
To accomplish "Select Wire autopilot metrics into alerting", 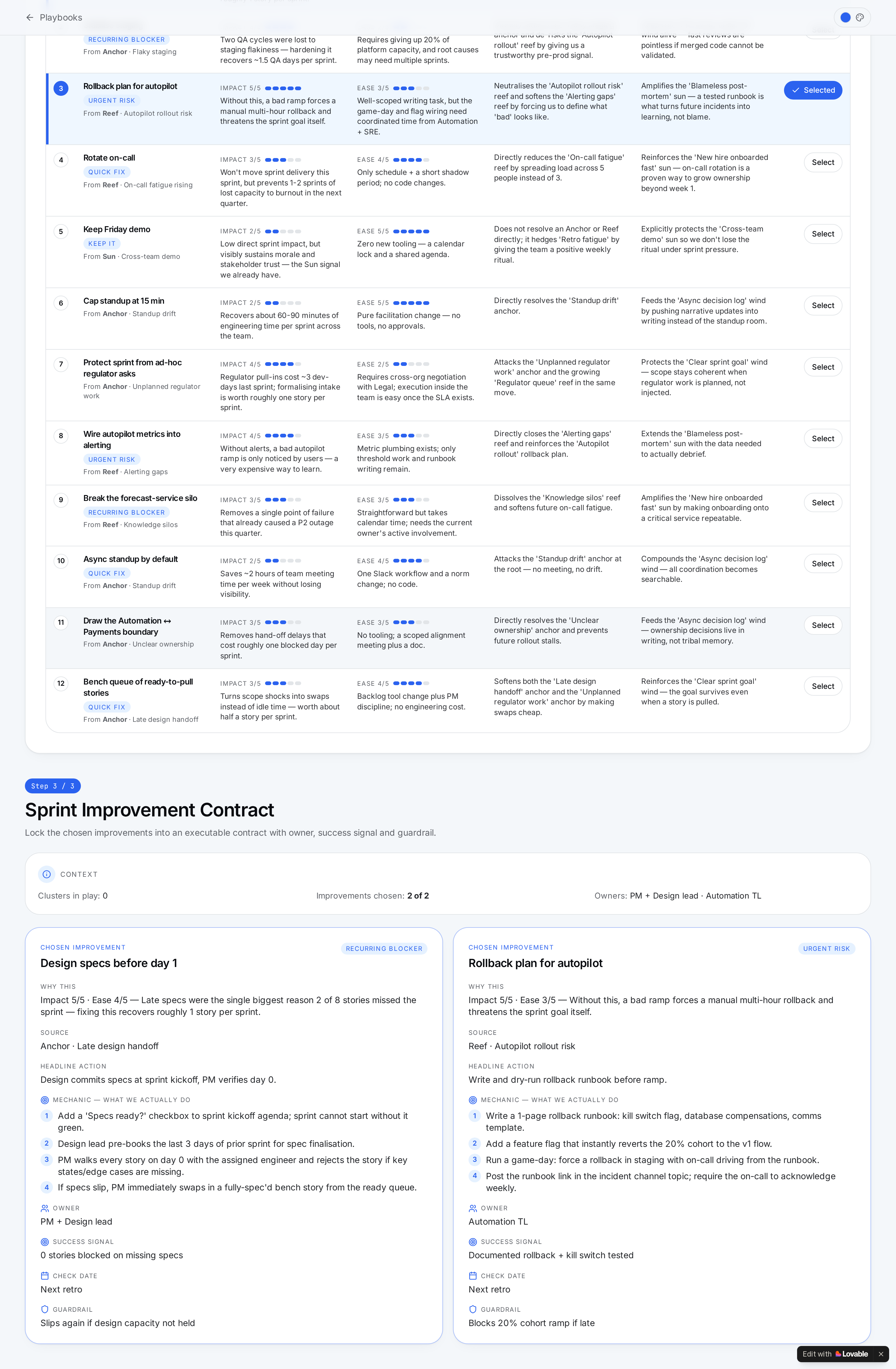I will tap(822, 438).
